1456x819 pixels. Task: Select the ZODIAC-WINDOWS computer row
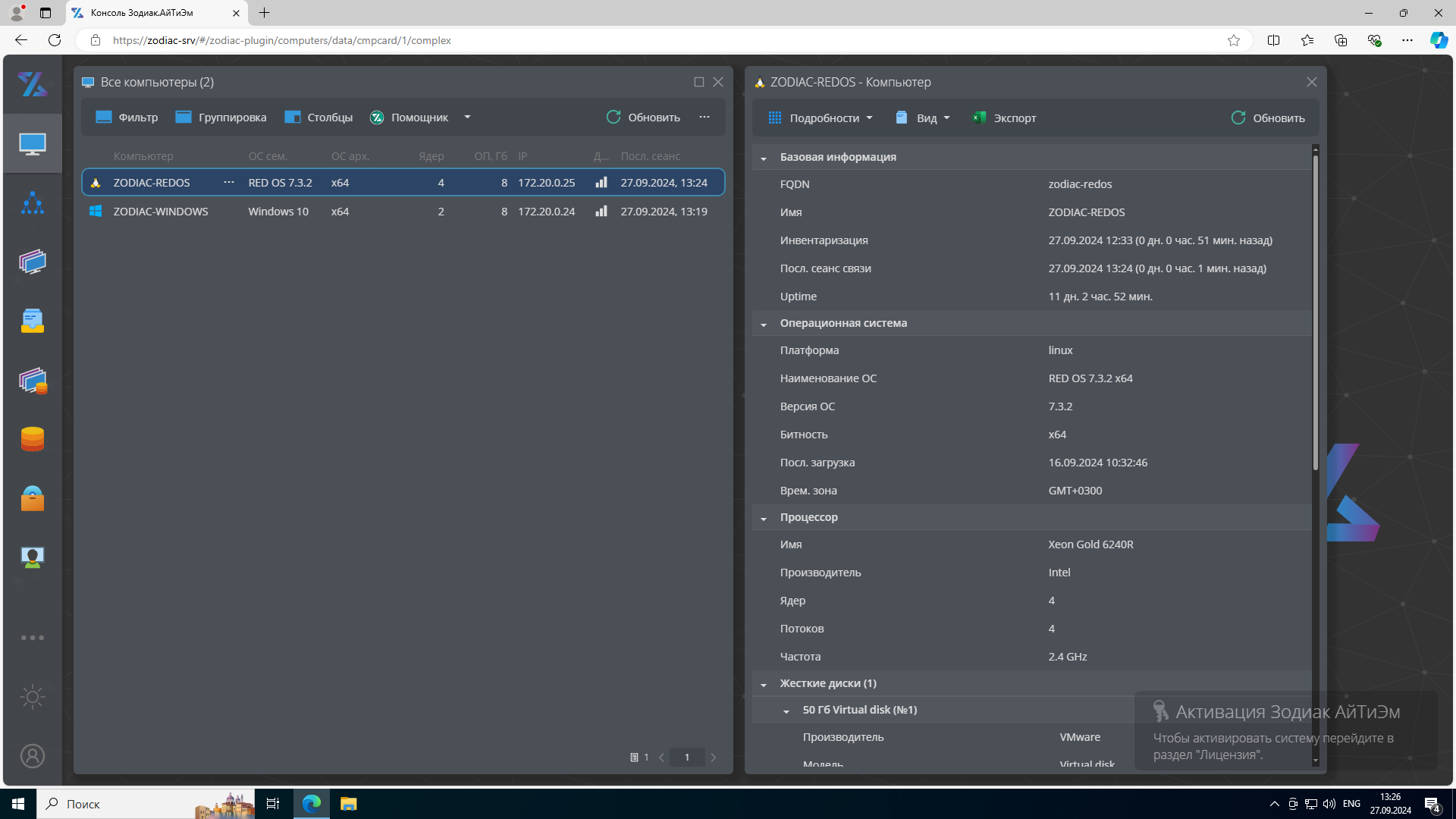coord(403,212)
